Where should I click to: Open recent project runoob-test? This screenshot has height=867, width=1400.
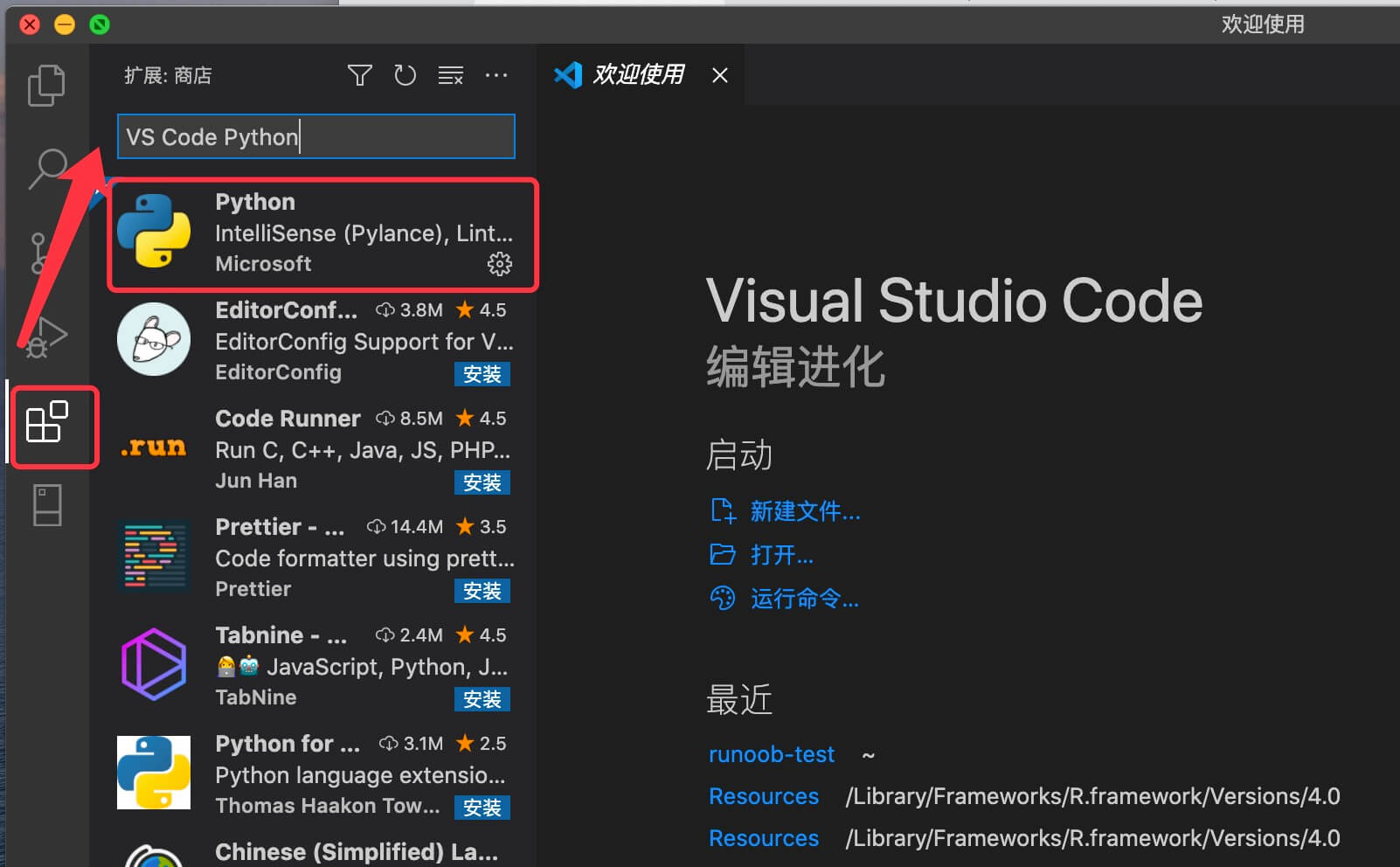coord(771,753)
